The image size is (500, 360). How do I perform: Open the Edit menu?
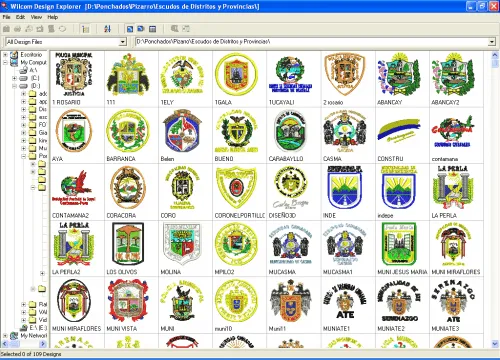tap(20, 17)
